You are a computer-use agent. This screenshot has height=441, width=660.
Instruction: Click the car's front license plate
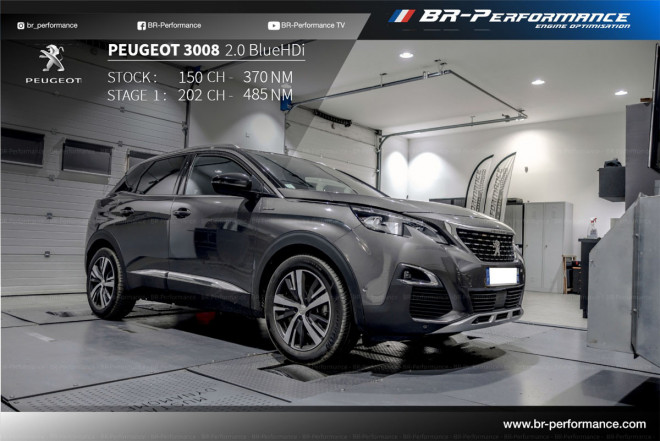[501, 275]
